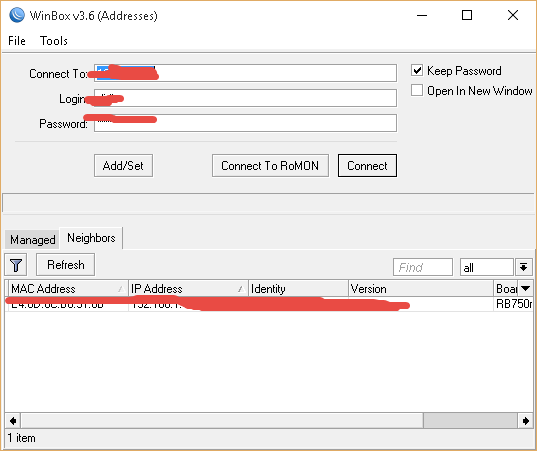Open the neighbors filter funnel icon
This screenshot has width=537, height=451.
[16, 265]
